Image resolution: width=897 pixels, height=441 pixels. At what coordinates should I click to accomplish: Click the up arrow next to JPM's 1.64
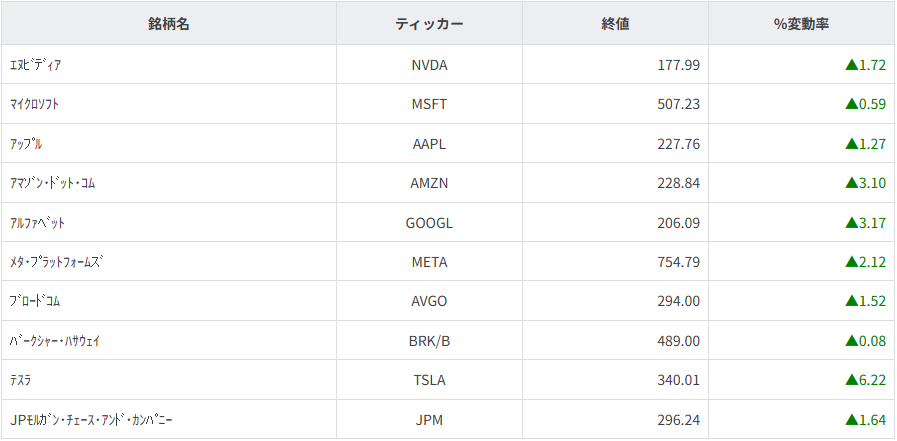[851, 420]
